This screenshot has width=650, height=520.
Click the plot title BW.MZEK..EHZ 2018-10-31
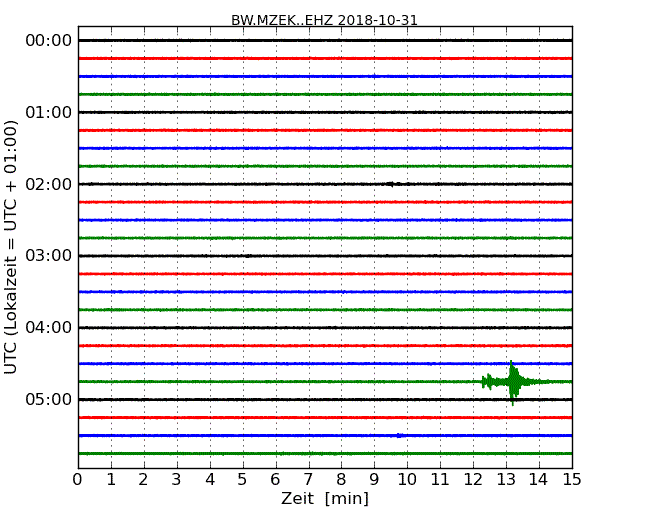tap(324, 20)
